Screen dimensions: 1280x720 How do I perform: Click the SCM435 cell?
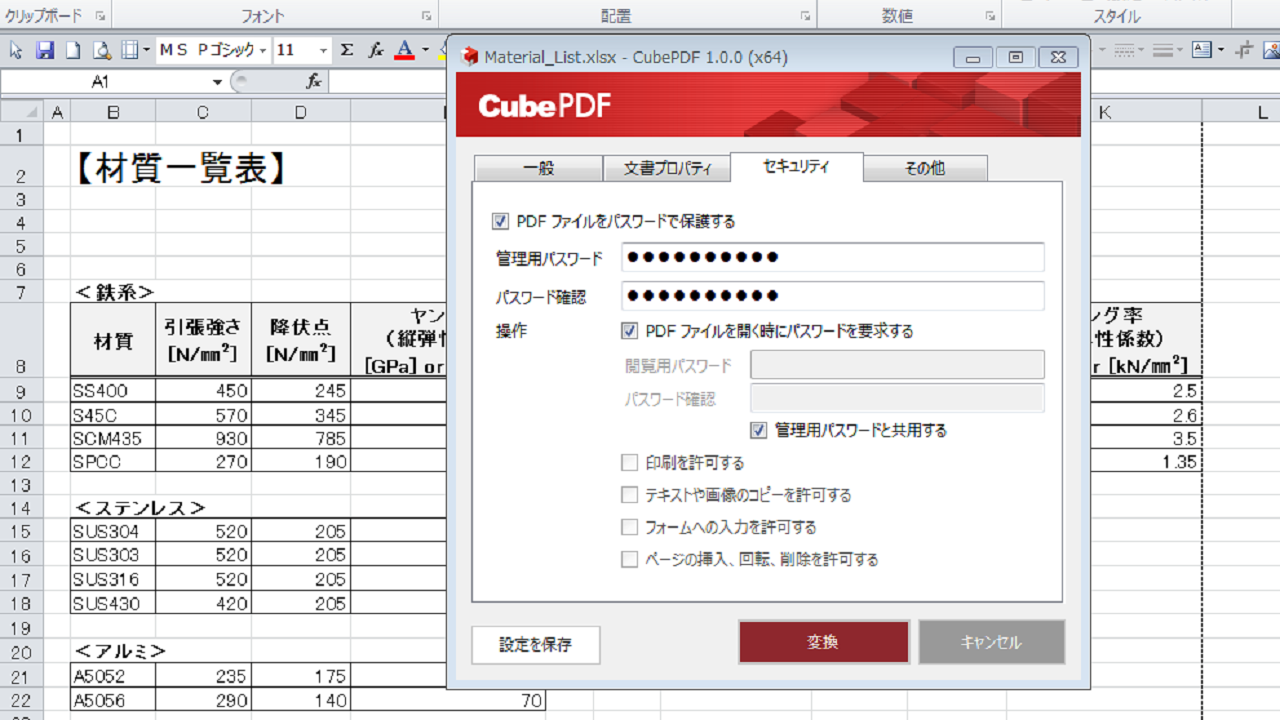113,438
